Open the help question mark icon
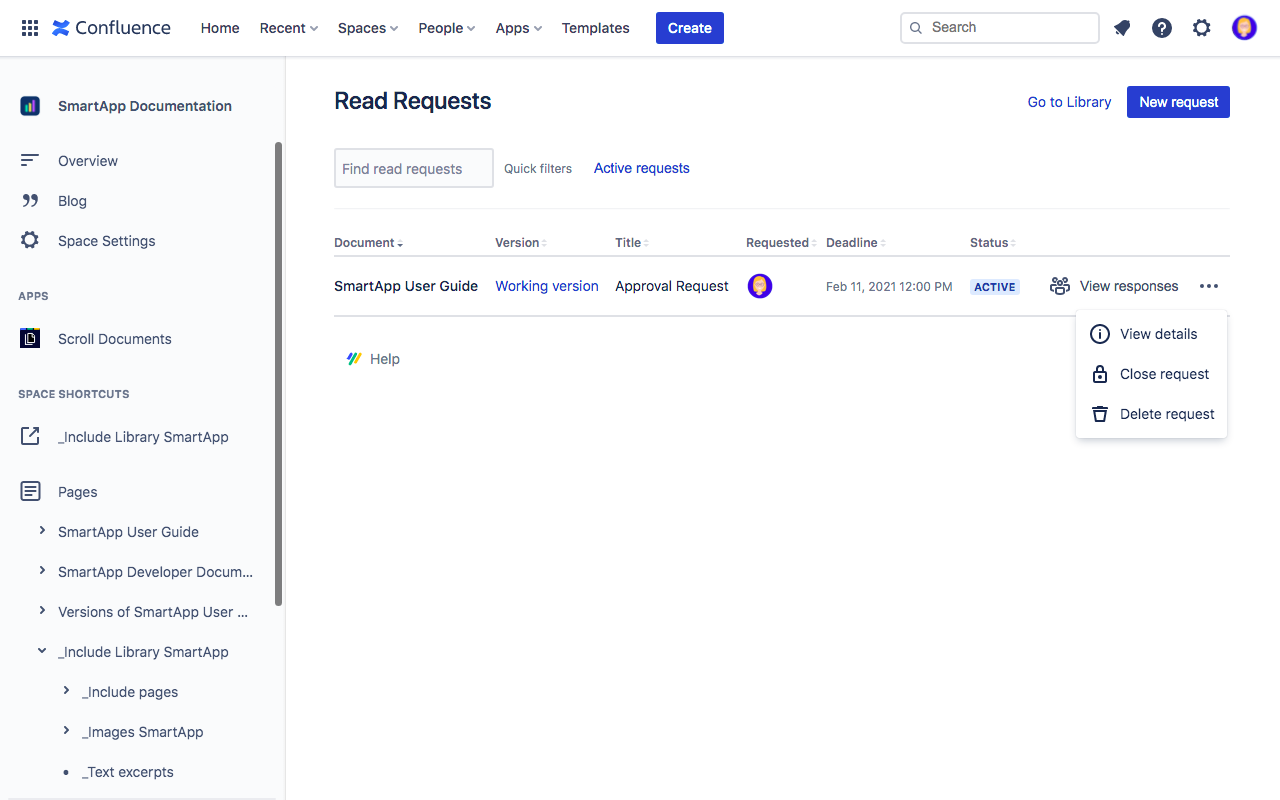Viewport: 1280px width, 800px height. tap(1161, 27)
